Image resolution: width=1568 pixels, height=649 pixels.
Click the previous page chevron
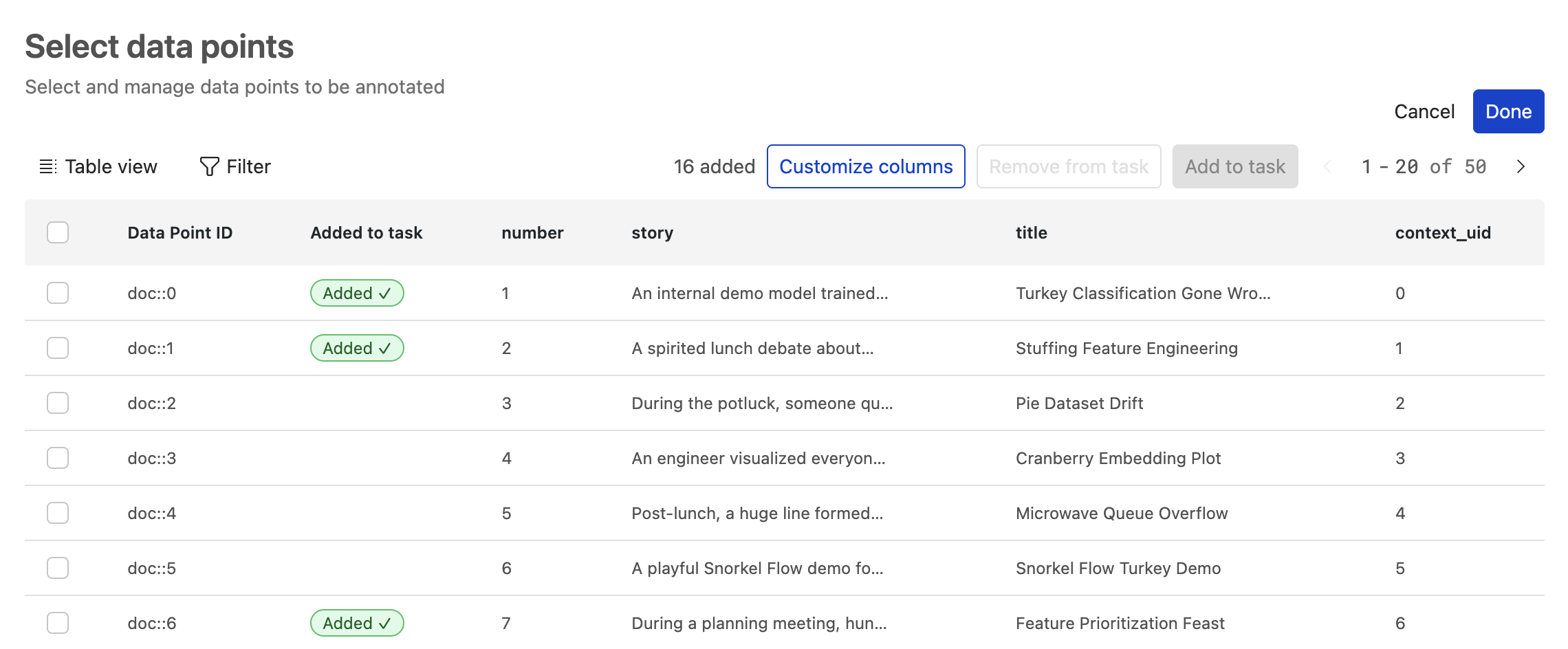[1327, 166]
